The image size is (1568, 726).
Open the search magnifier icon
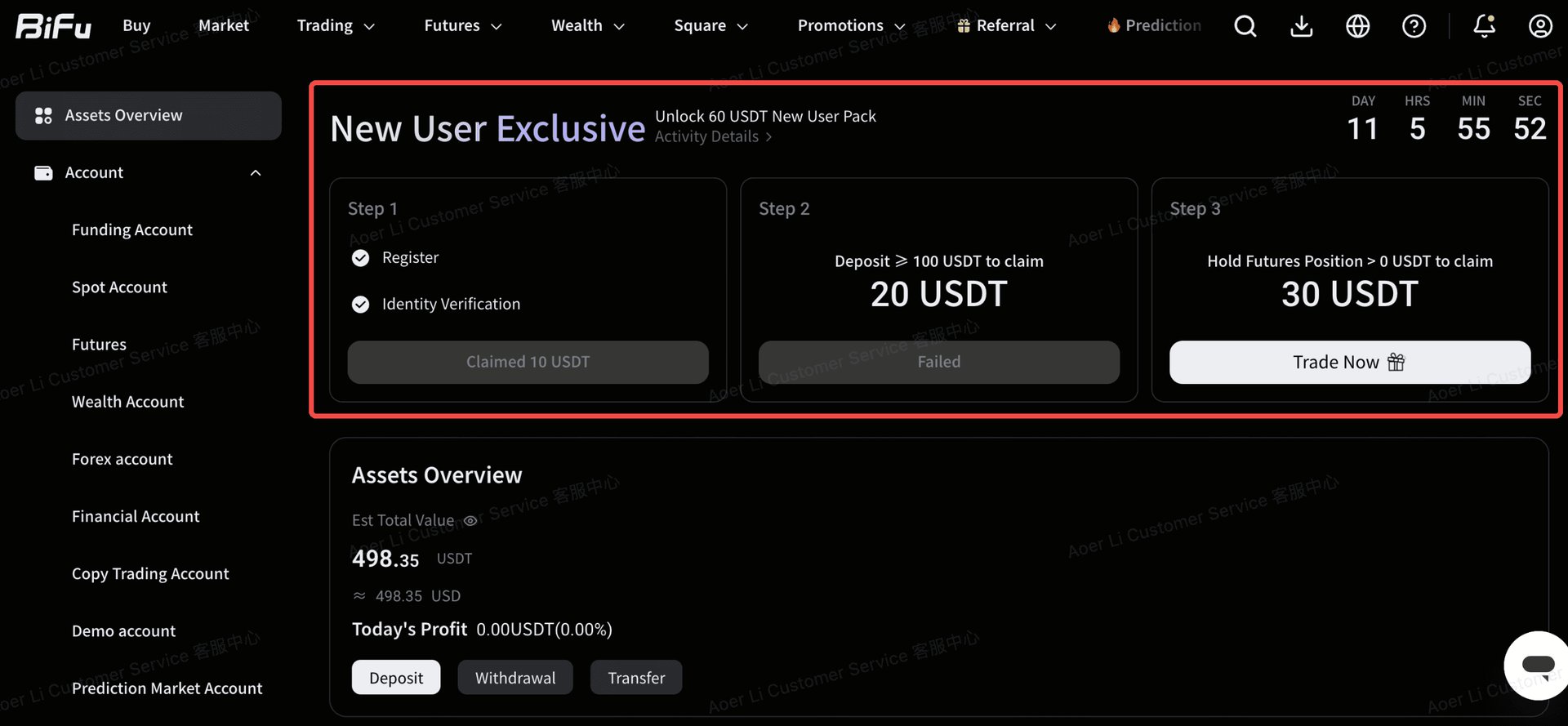(1245, 26)
